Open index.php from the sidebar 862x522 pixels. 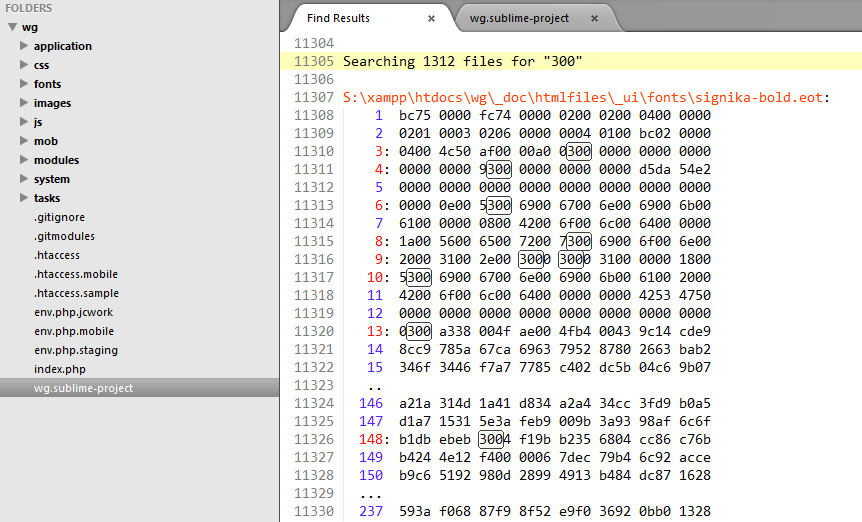tap(60, 369)
